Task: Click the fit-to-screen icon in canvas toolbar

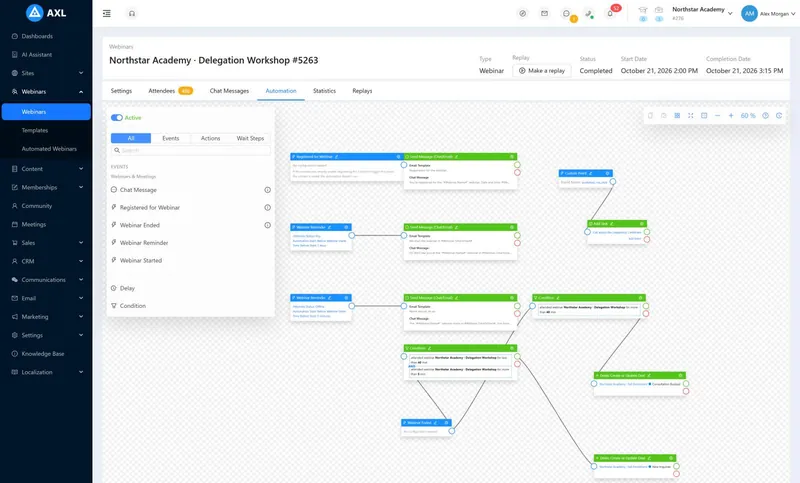Action: (690, 116)
